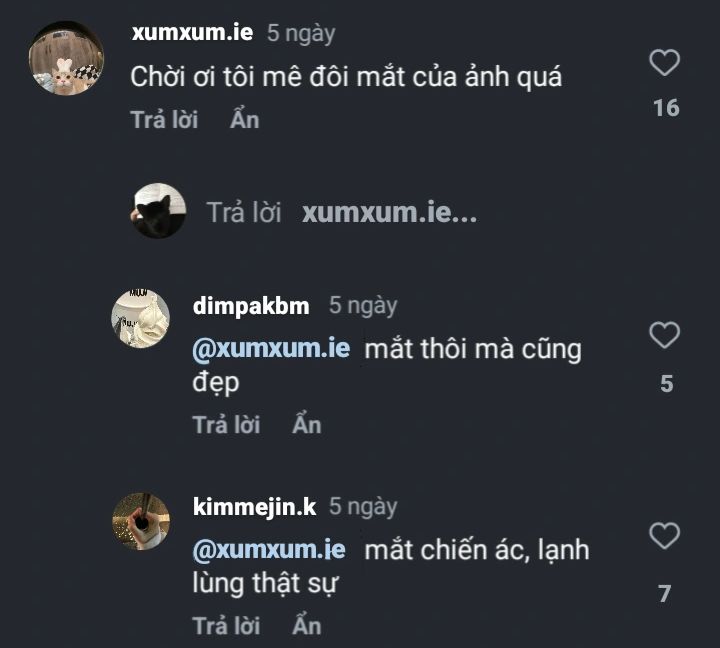The height and width of the screenshot is (648, 720).
Task: Click the 16 likes count on top comment
Action: [x=666, y=108]
